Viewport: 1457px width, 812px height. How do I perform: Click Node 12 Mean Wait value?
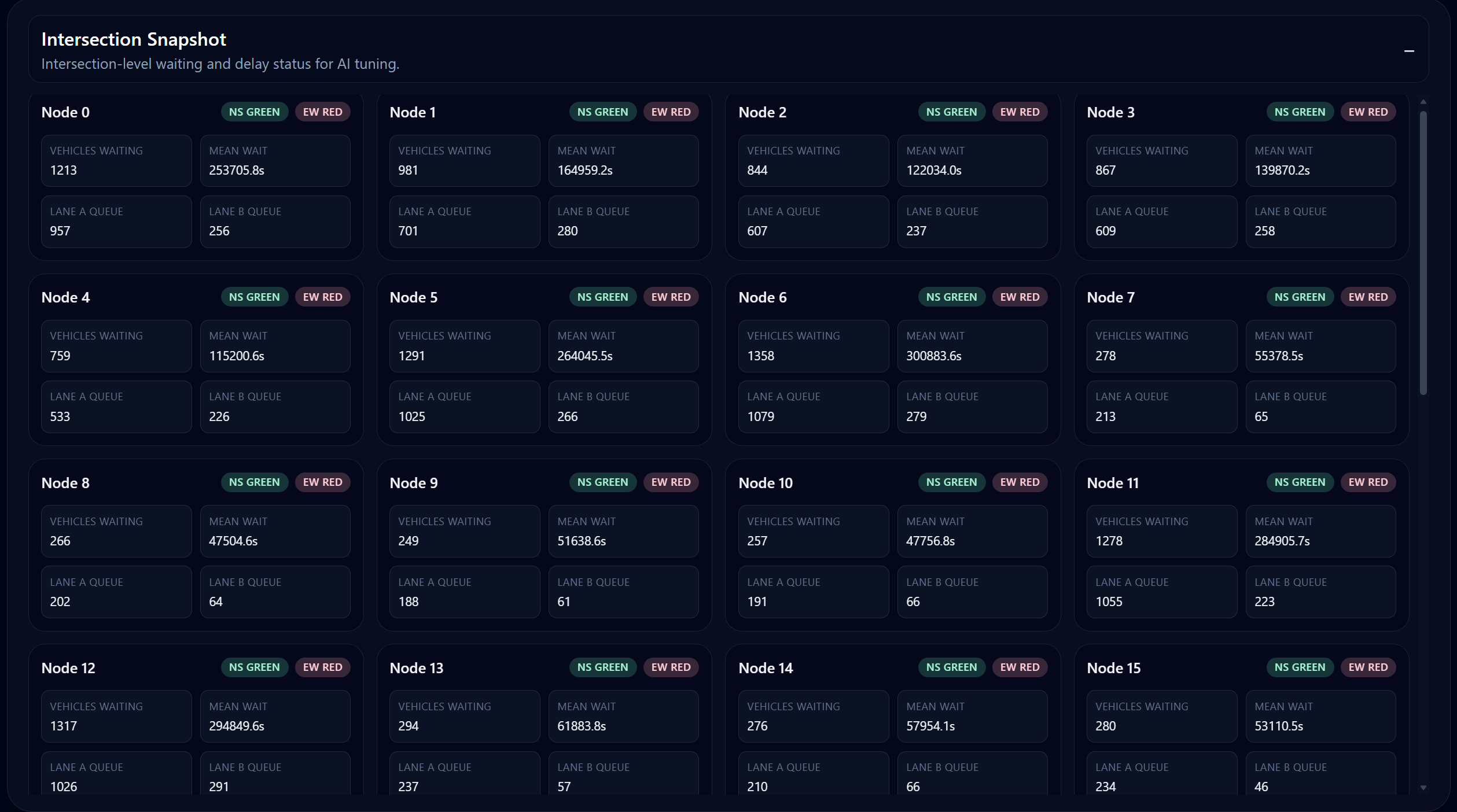tap(237, 726)
